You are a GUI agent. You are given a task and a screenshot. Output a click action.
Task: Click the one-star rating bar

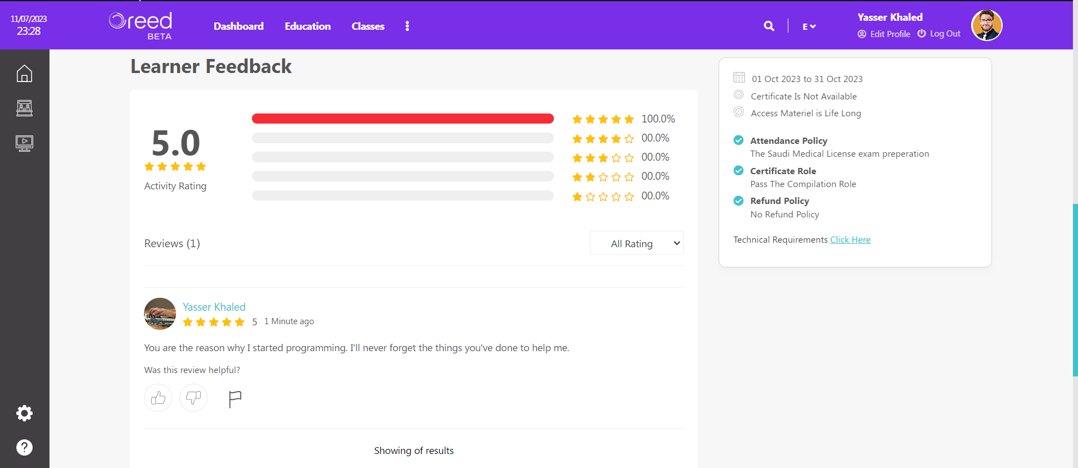[x=403, y=195]
